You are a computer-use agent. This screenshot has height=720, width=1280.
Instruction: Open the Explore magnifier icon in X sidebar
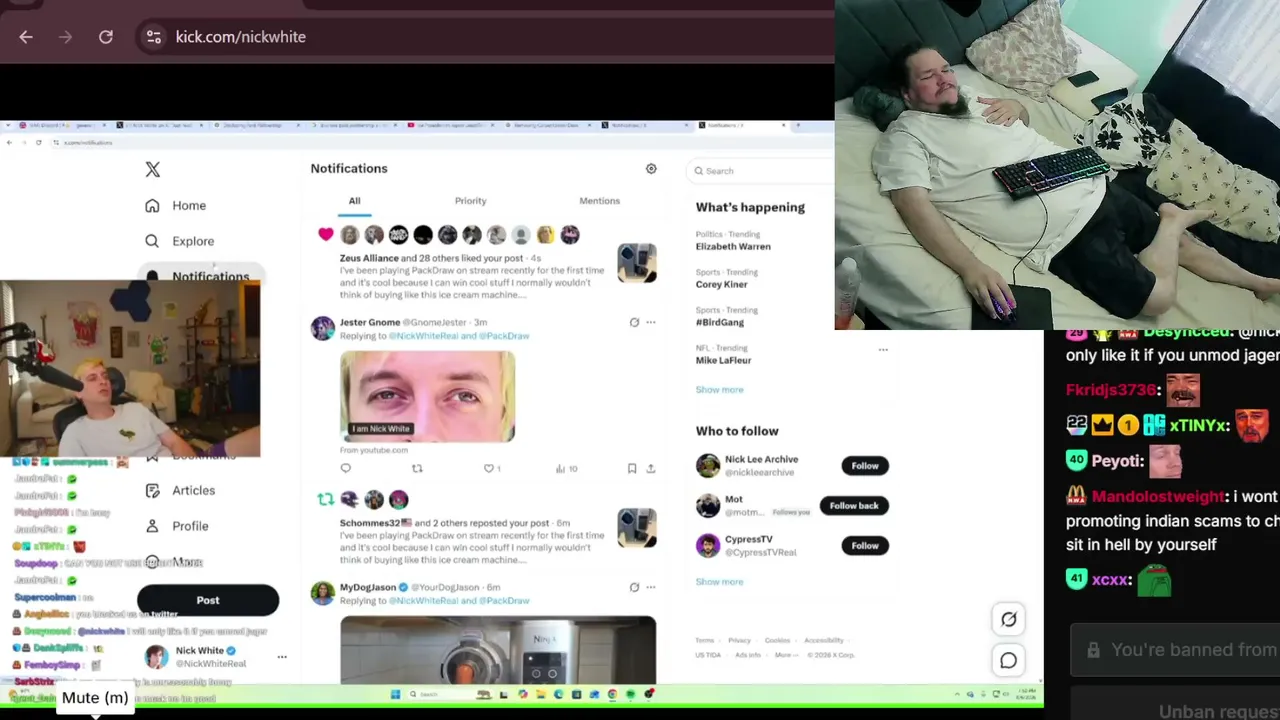click(x=152, y=241)
